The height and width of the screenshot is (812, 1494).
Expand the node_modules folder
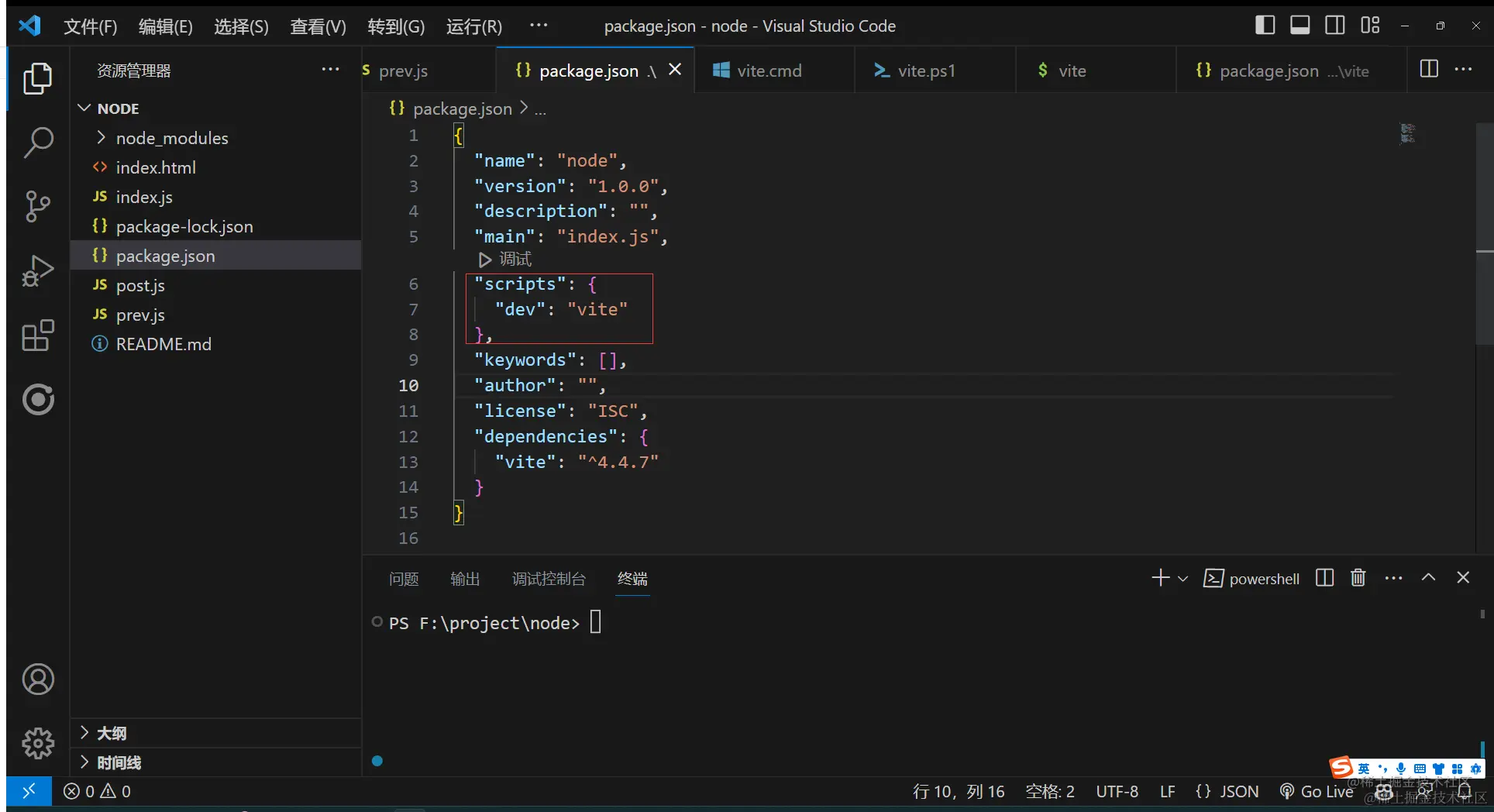(217, 138)
